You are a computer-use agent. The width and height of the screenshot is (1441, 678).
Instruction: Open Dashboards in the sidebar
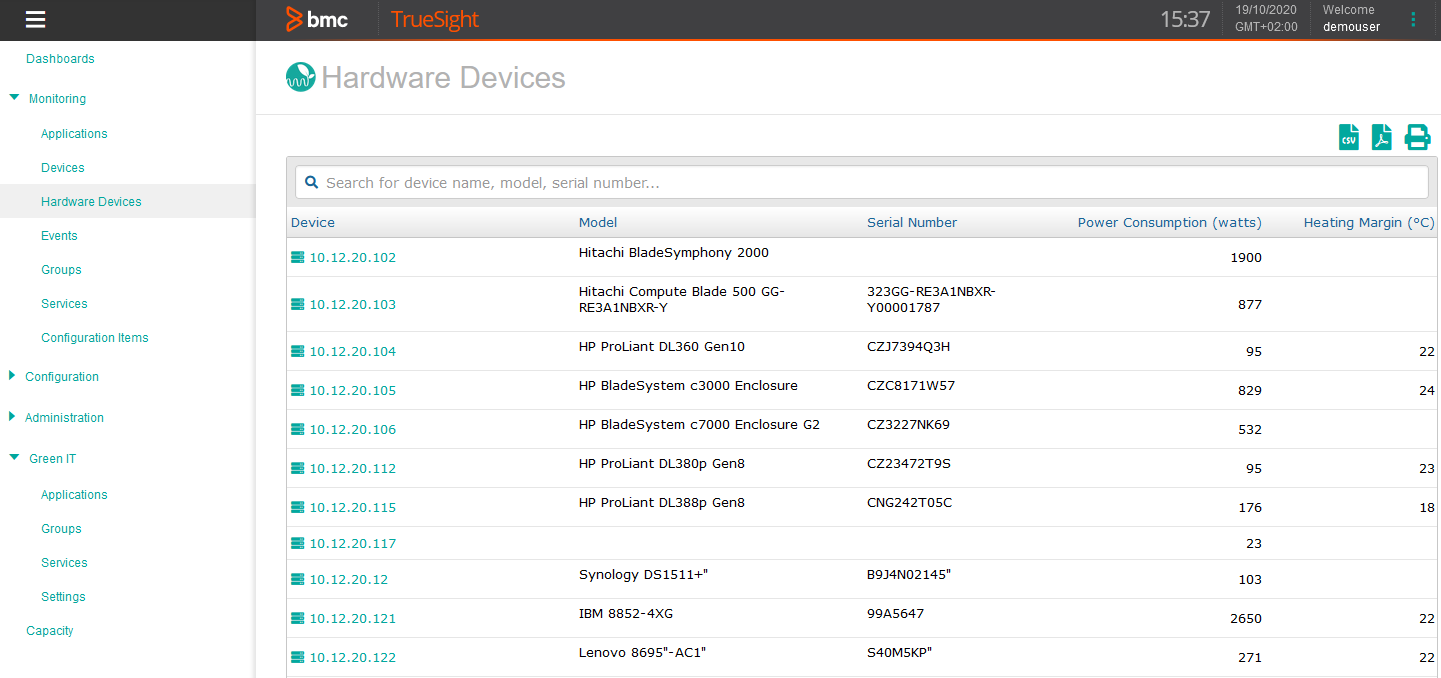click(x=60, y=59)
